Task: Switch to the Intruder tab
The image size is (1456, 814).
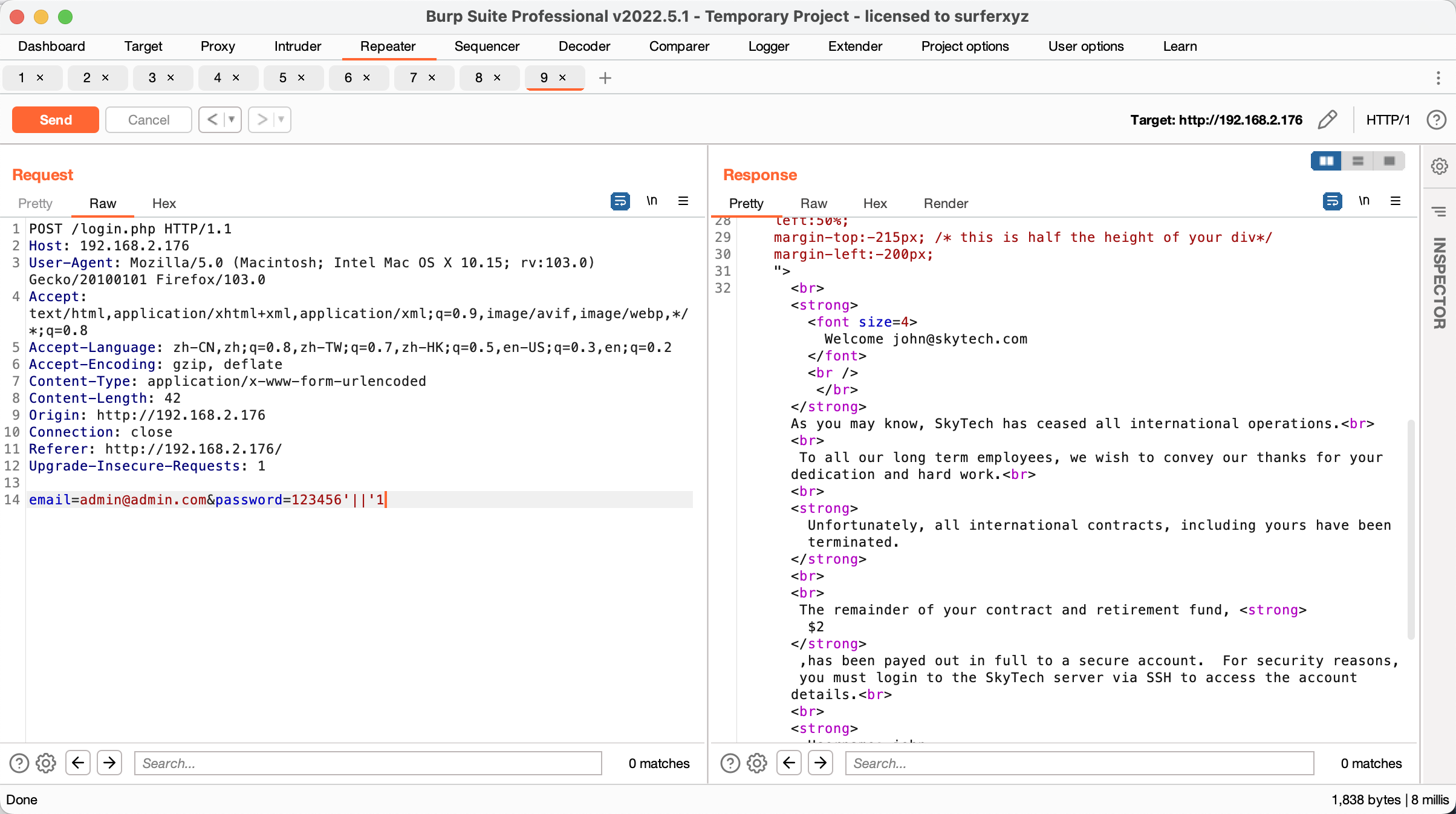Action: tap(297, 47)
